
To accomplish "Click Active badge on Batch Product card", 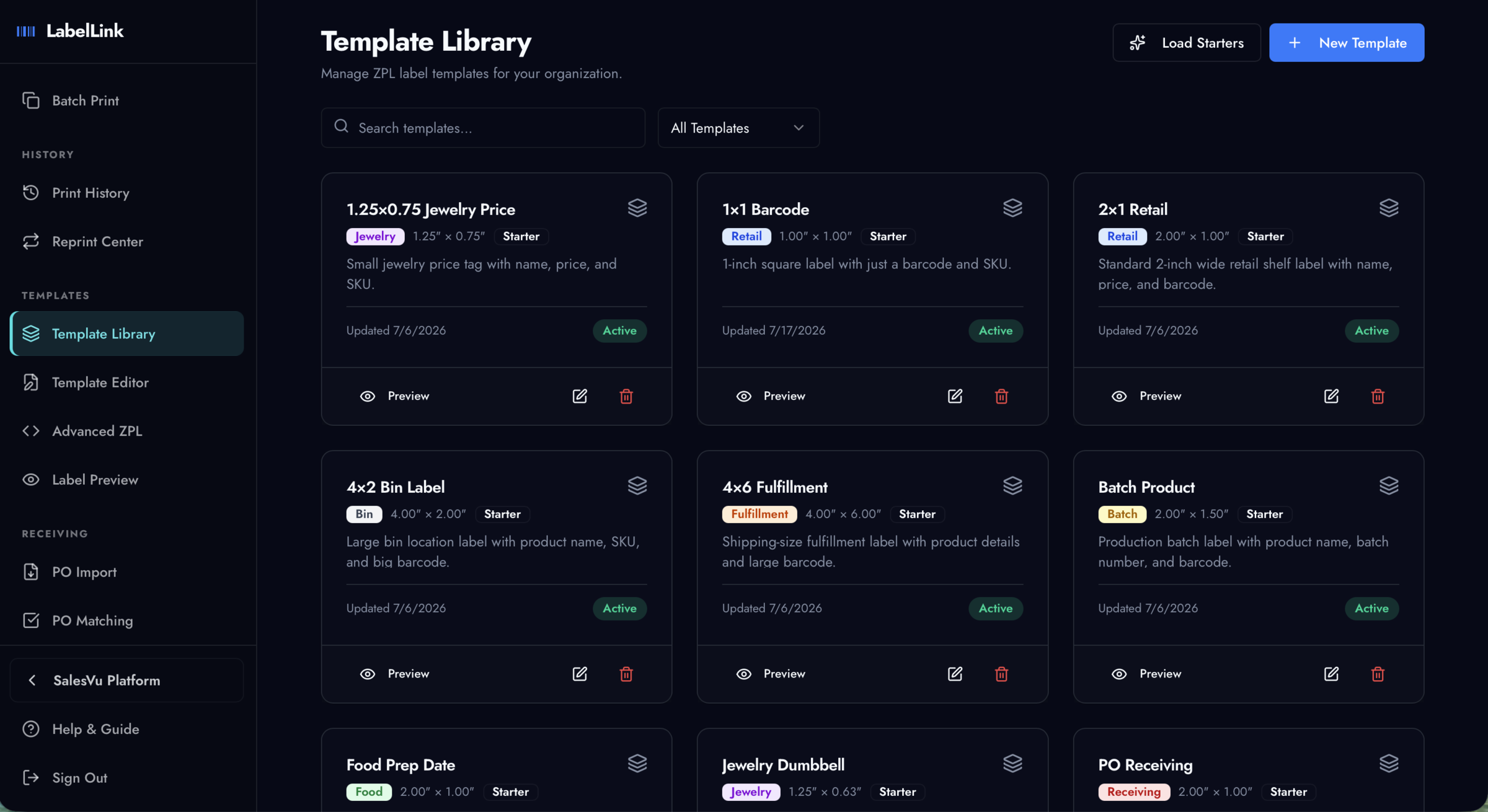I will [1371, 608].
